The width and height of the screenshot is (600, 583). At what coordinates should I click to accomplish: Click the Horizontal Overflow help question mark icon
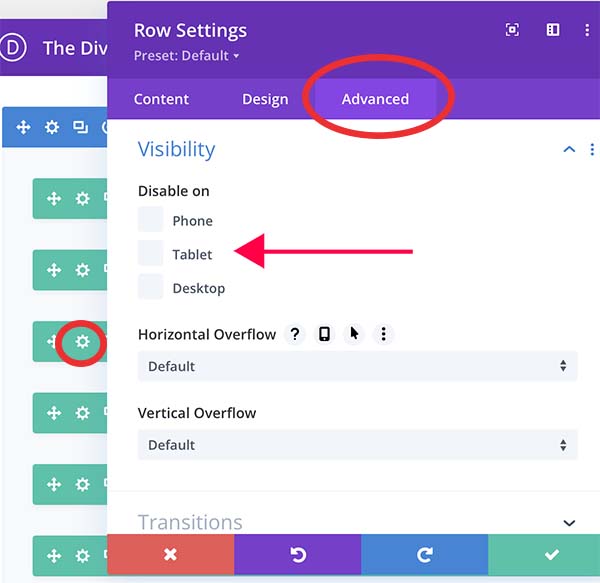(x=294, y=334)
